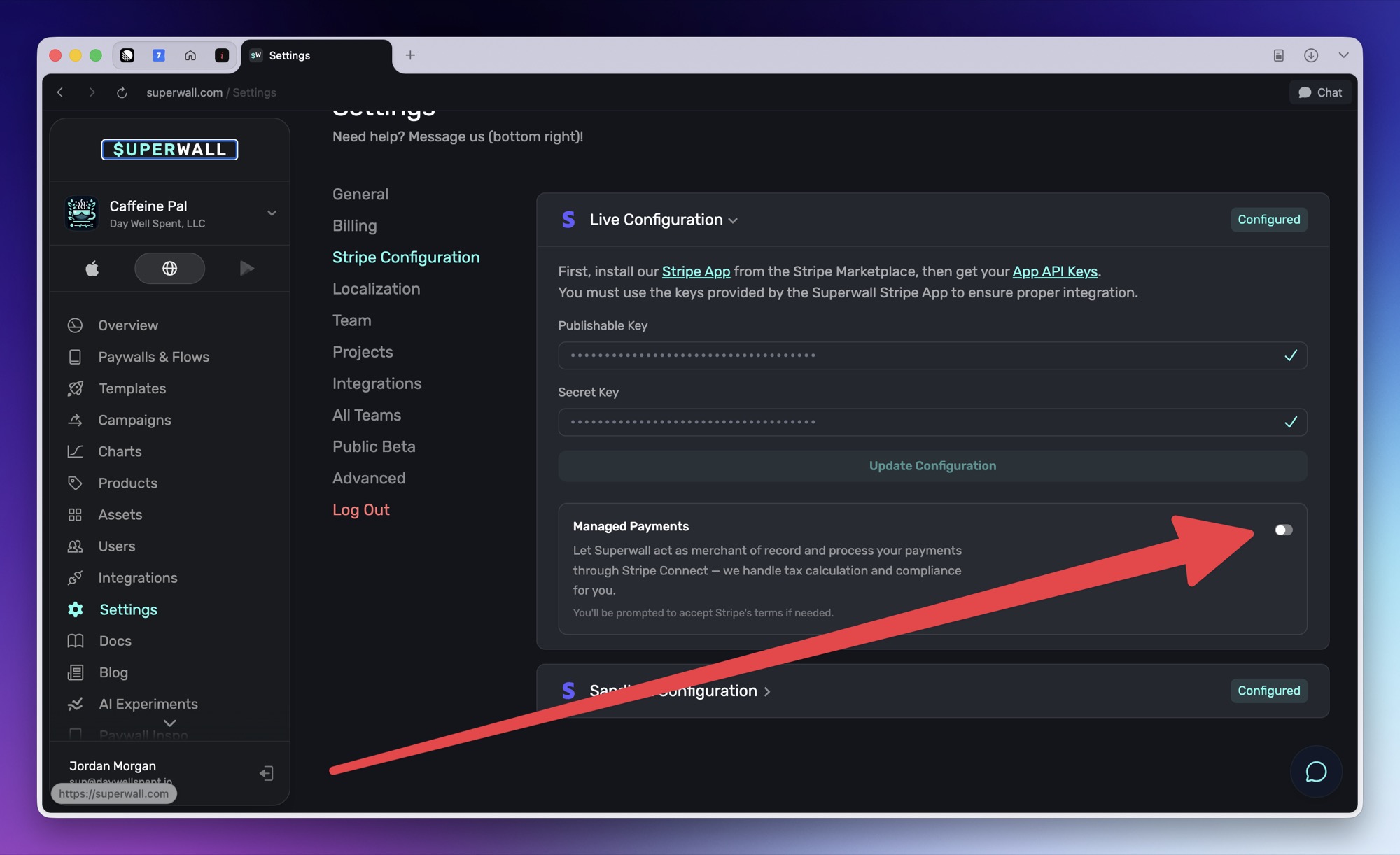Open the Caffeine Pal app dropdown
1400x855 pixels.
[x=272, y=213]
